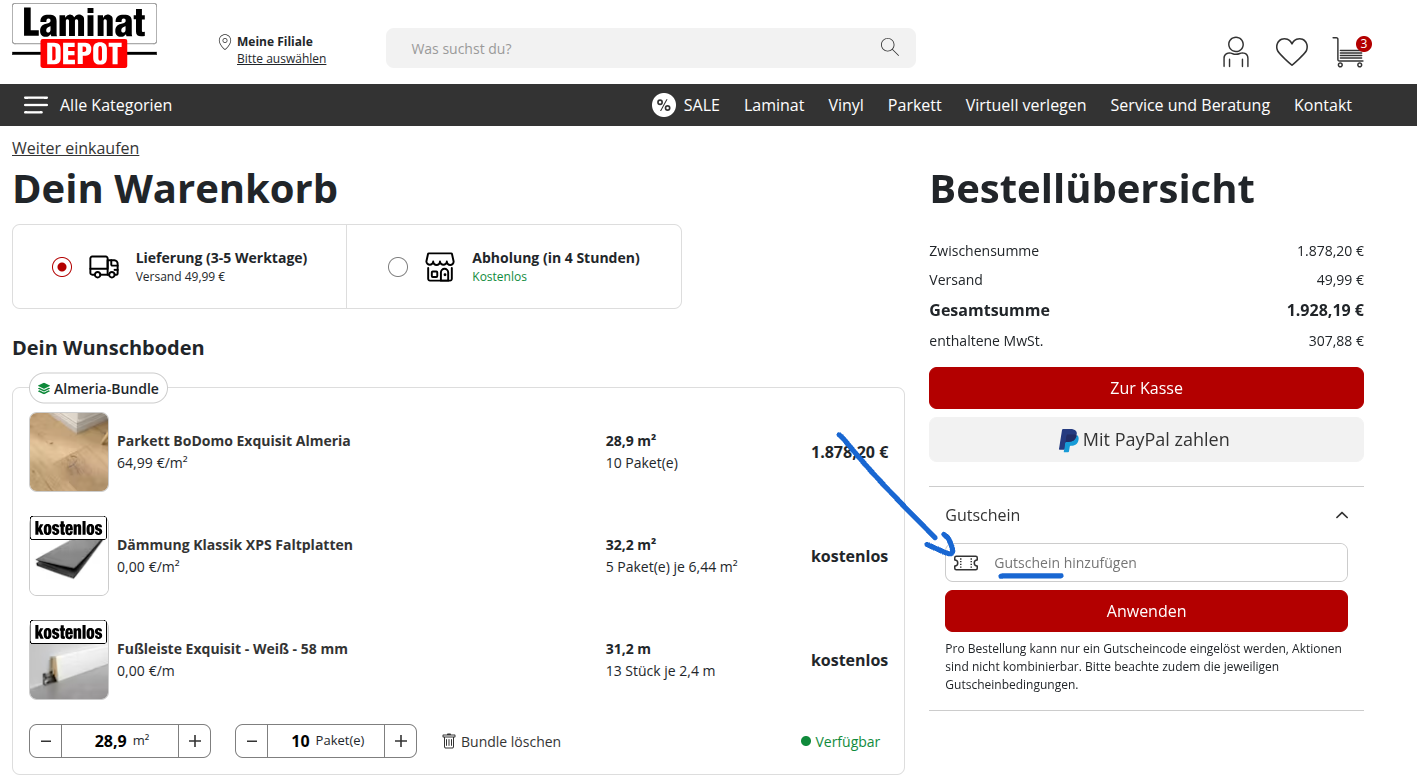Open the Parkett menu item
Image resolution: width=1417 pixels, height=782 pixels.
[914, 105]
